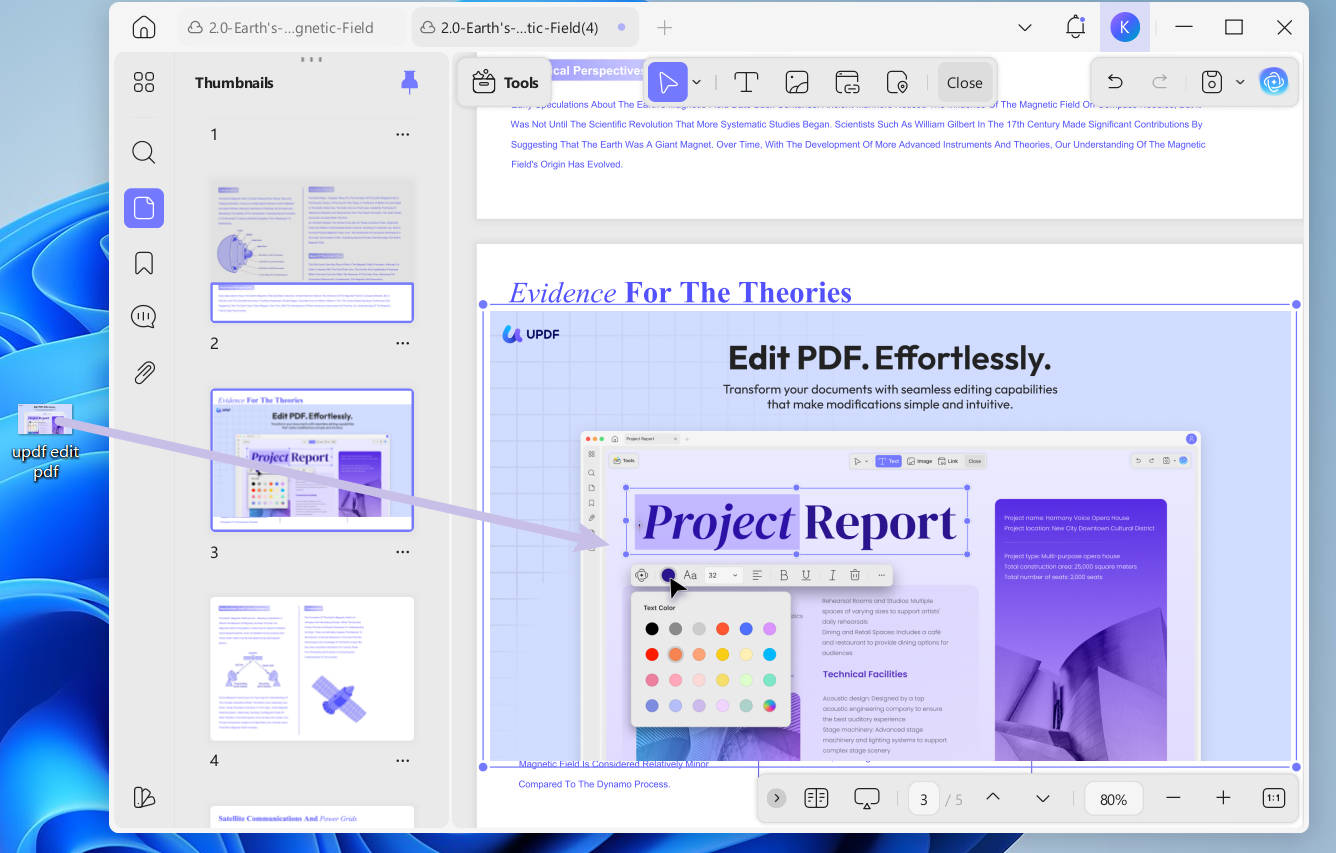This screenshot has height=853, width=1336.
Task: Choose the Text edit tool
Action: click(745, 82)
